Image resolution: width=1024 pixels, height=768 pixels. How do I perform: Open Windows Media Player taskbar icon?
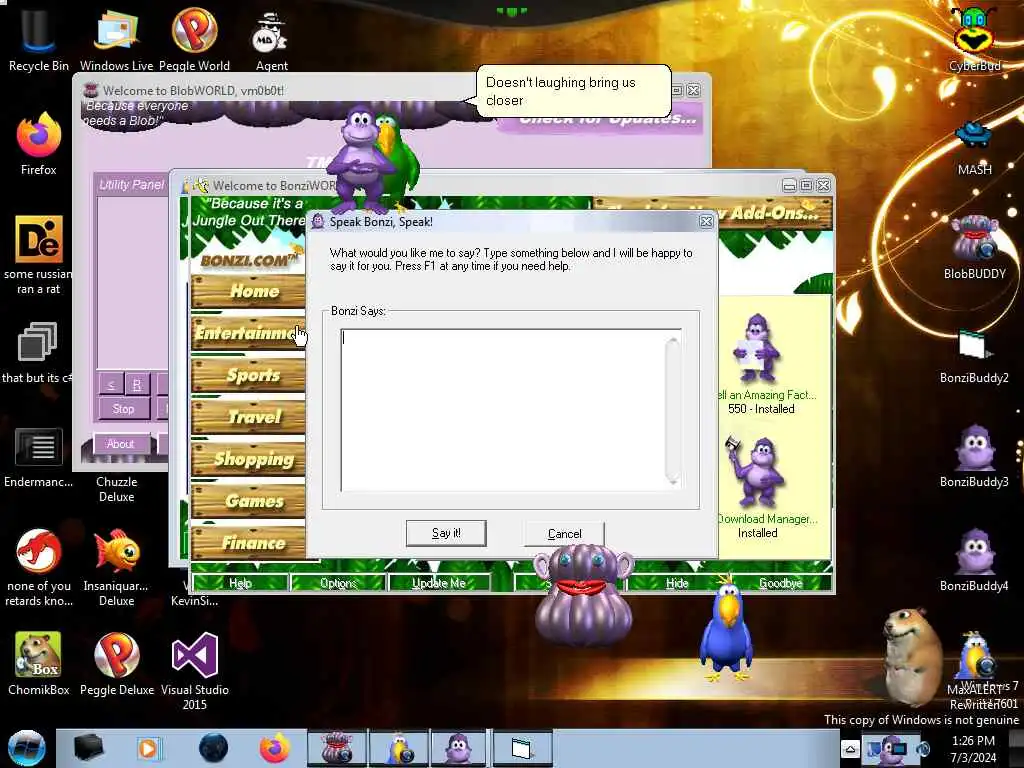click(x=148, y=748)
